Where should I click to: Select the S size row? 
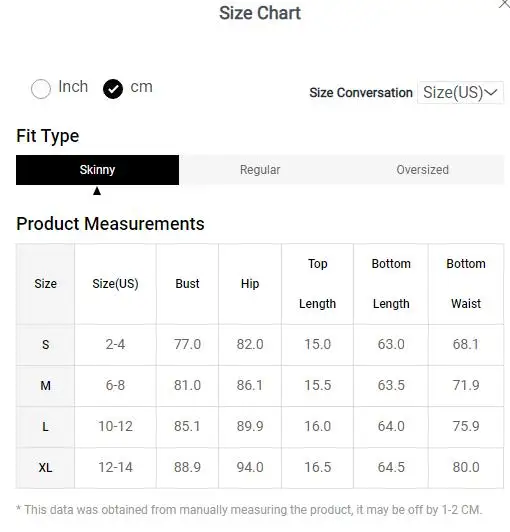(x=260, y=345)
